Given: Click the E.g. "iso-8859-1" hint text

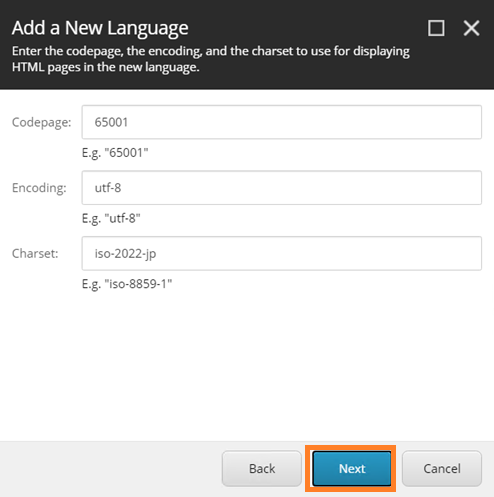Looking at the screenshot, I should (x=127, y=284).
